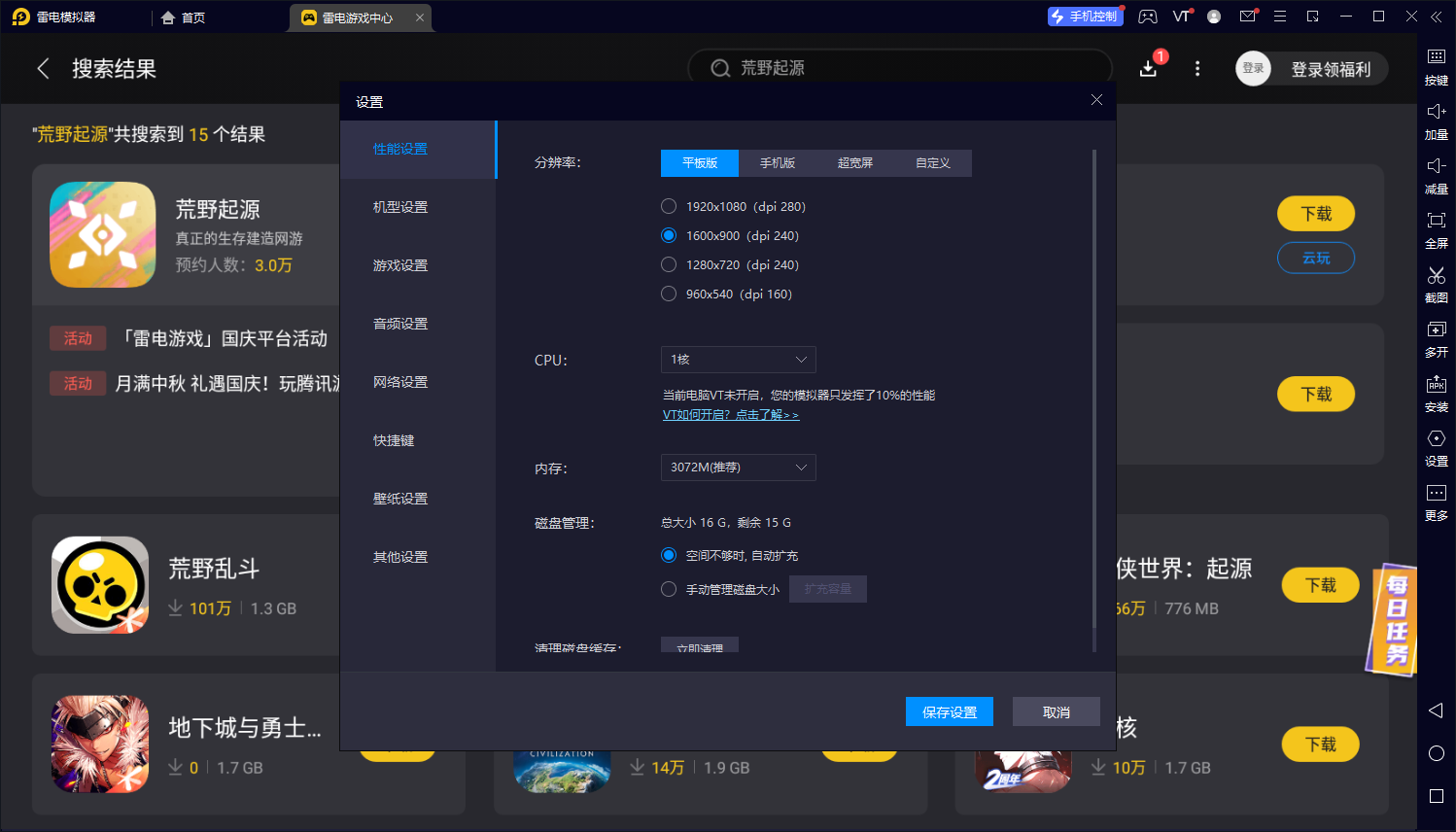The height and width of the screenshot is (832, 1456).
Task: Click 下载 button for 荒野起源
Action: 1316,214
